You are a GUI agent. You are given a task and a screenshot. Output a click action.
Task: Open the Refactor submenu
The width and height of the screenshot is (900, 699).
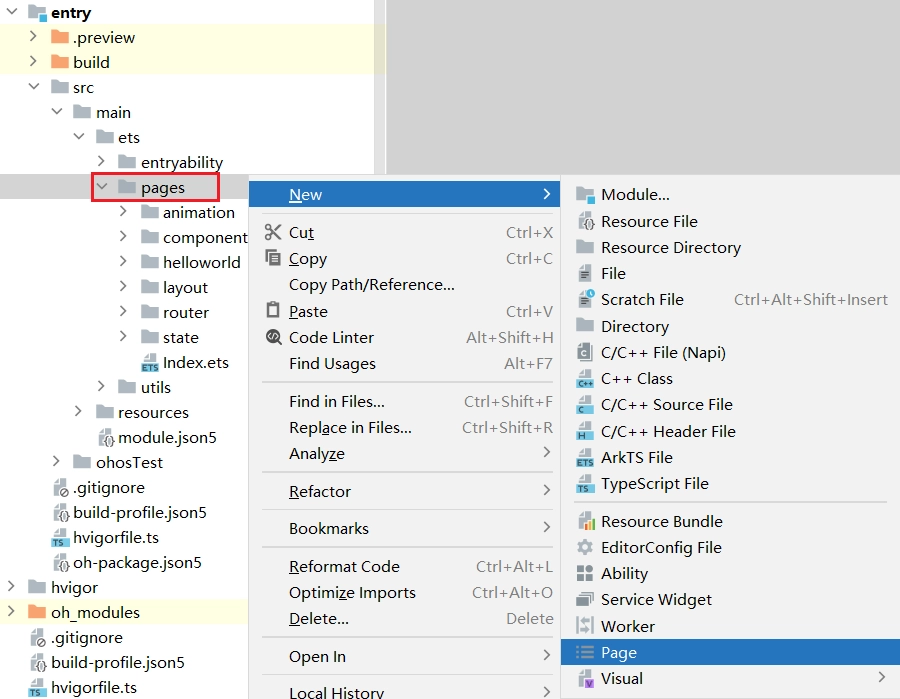320,491
